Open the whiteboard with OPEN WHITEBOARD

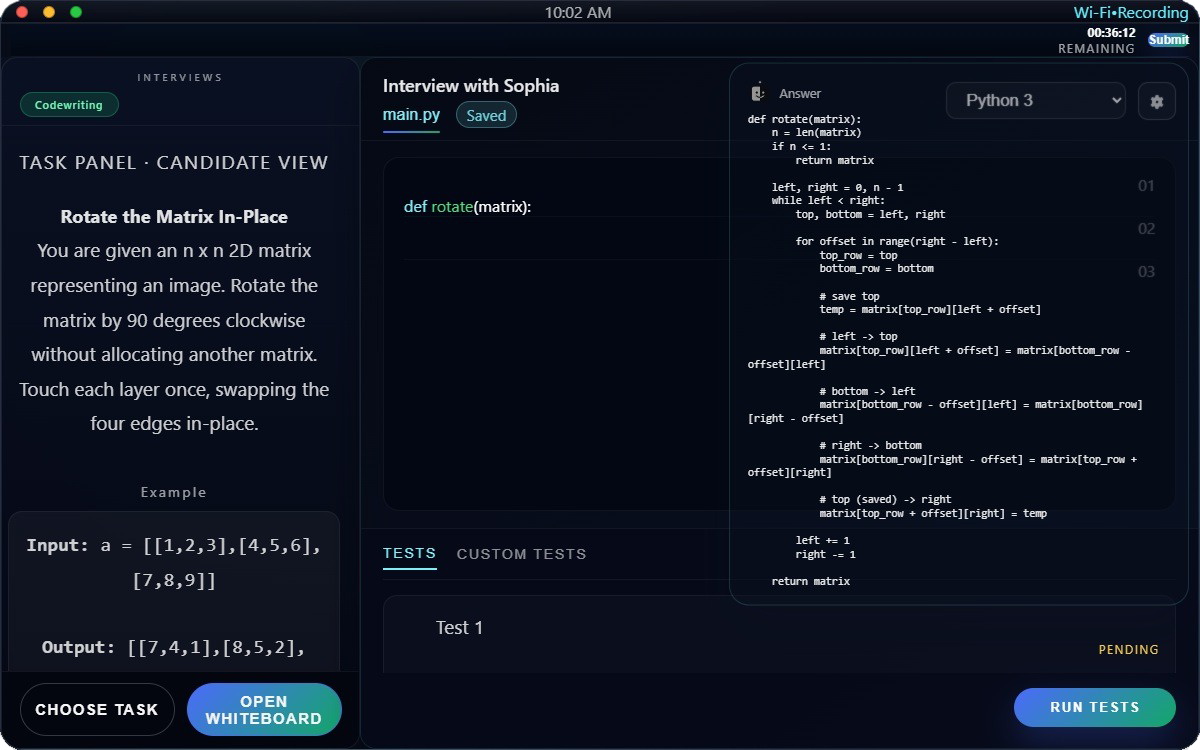[264, 709]
